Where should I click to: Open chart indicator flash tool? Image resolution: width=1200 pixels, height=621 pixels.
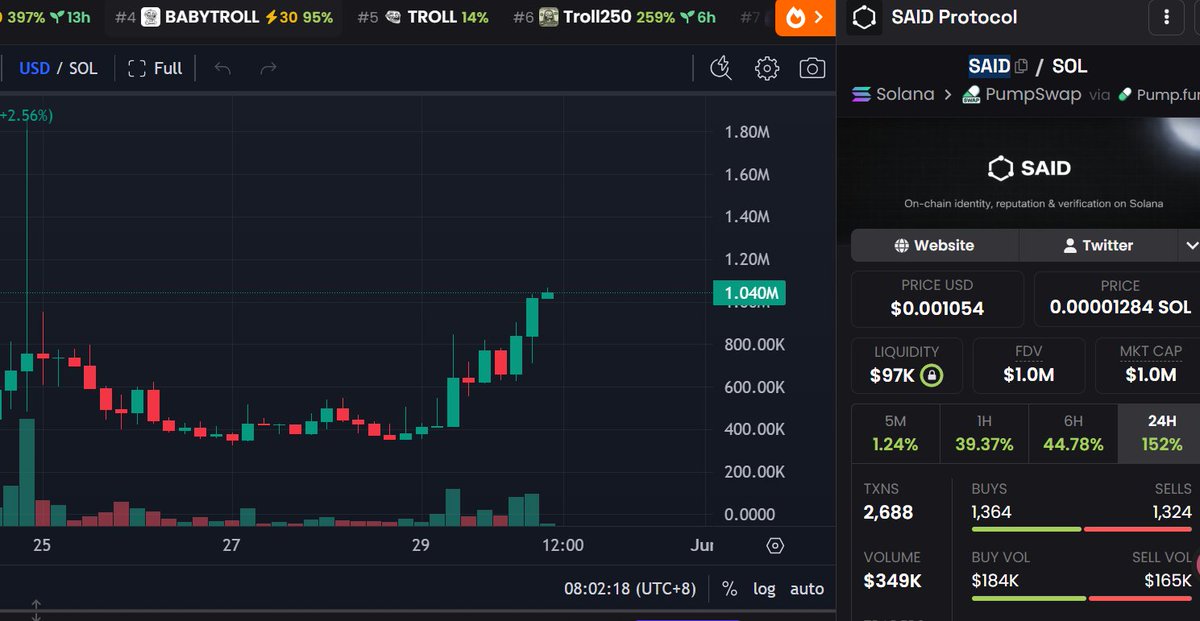(720, 68)
